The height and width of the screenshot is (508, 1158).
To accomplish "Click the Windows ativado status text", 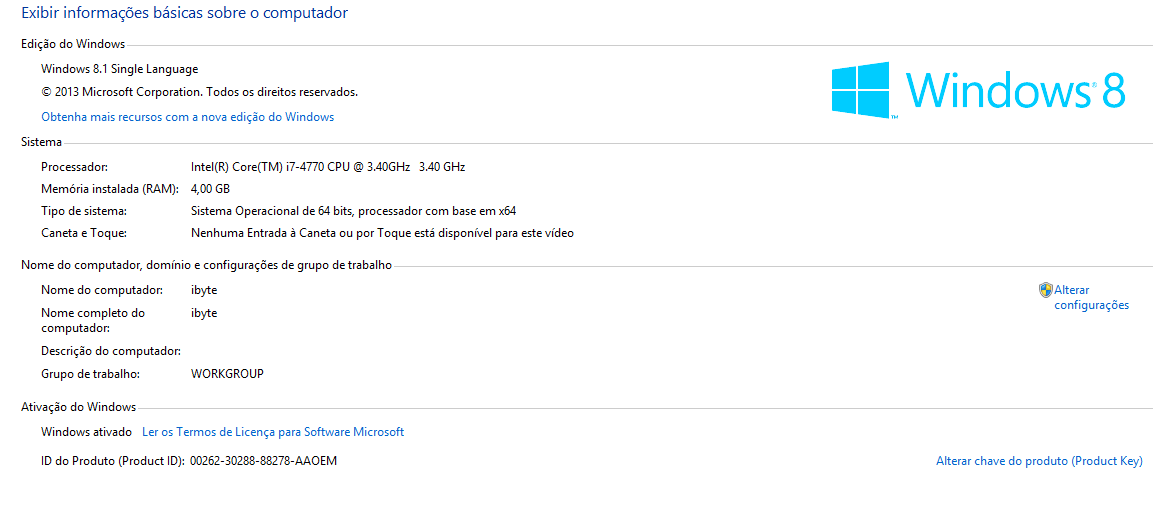I will (x=86, y=432).
